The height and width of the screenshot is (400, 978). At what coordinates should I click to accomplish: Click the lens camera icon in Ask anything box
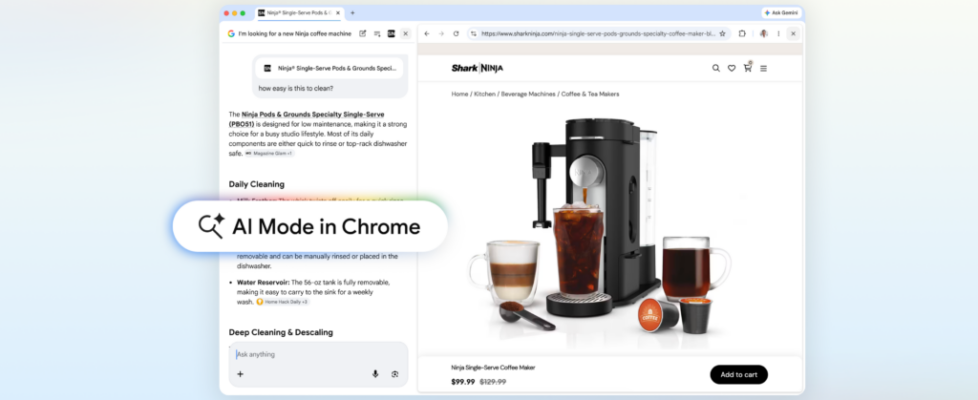(x=395, y=374)
